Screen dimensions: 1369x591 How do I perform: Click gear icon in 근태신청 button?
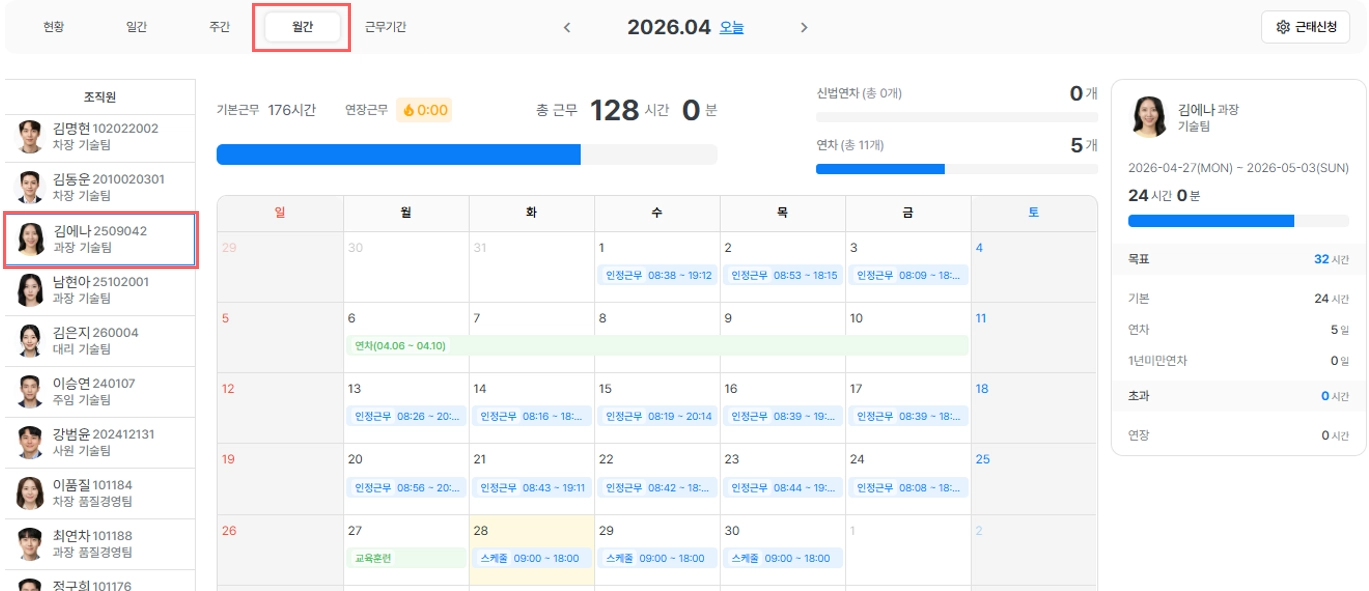(1283, 28)
